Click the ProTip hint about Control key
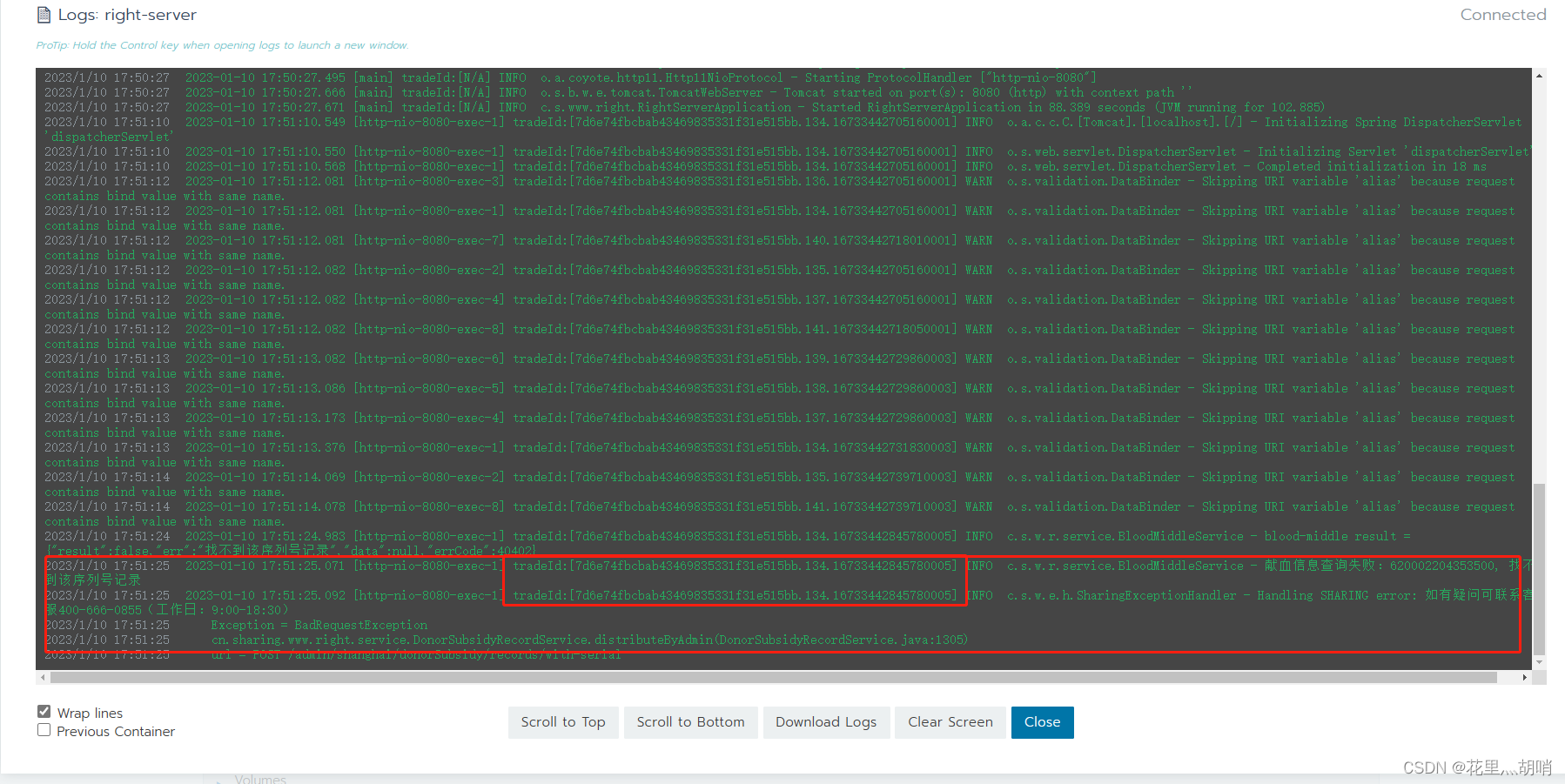Viewport: 1565px width, 784px height. [x=222, y=45]
